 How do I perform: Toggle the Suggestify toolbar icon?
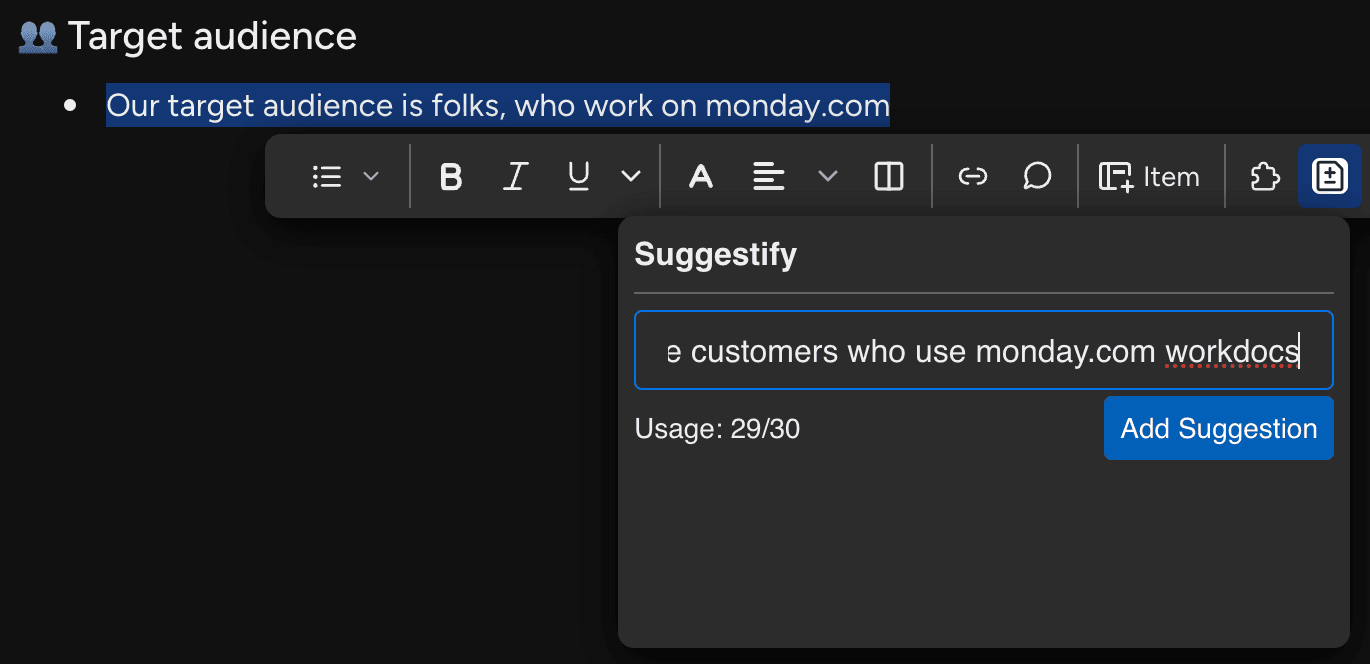click(x=1329, y=177)
